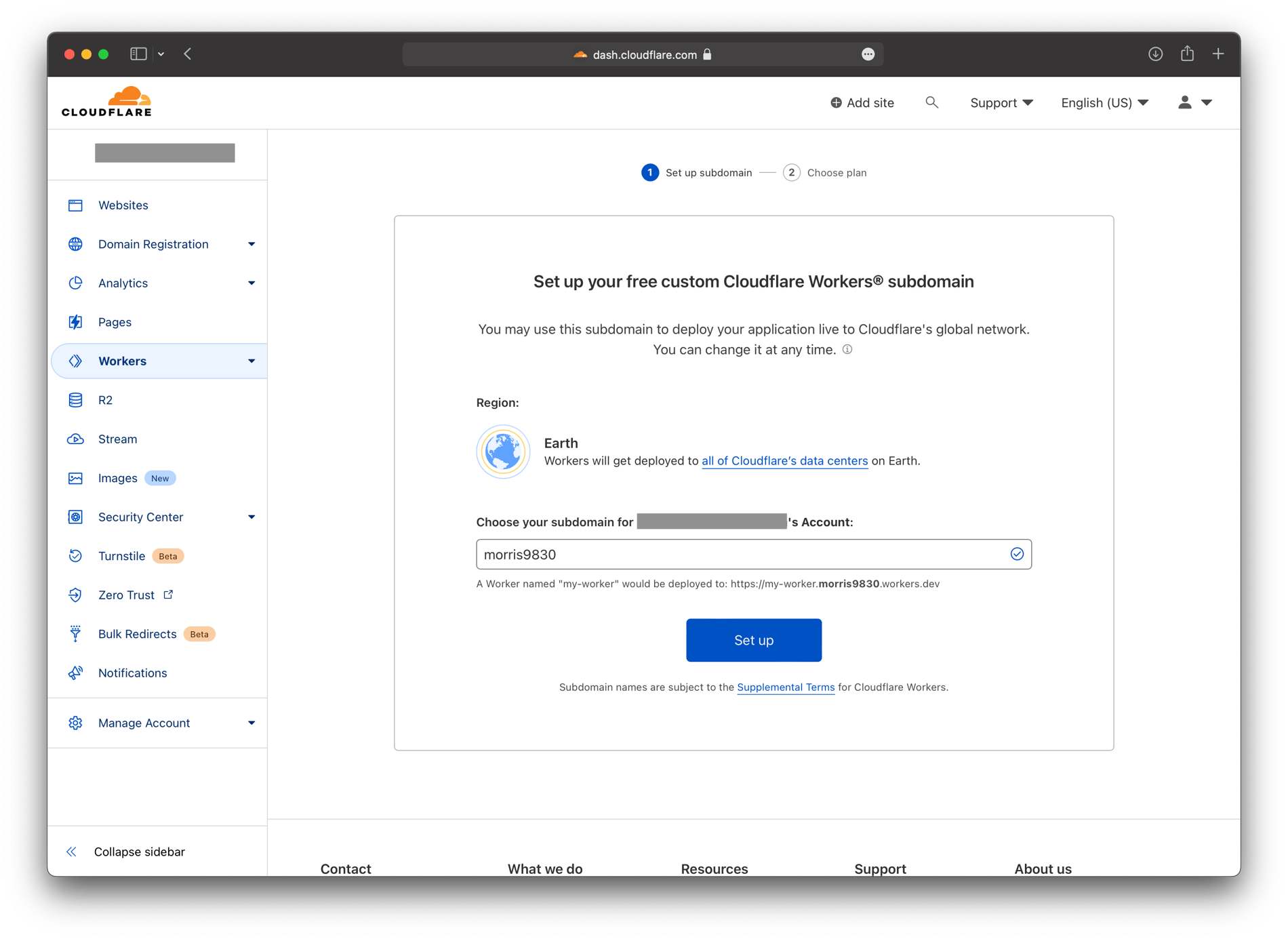Screen dimensions: 1288x939
Task: Open the Images section
Action: click(x=118, y=477)
